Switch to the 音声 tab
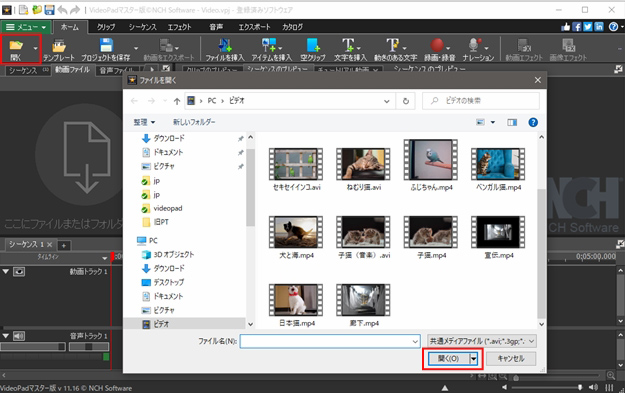This screenshot has height=393, width=625. click(216, 27)
